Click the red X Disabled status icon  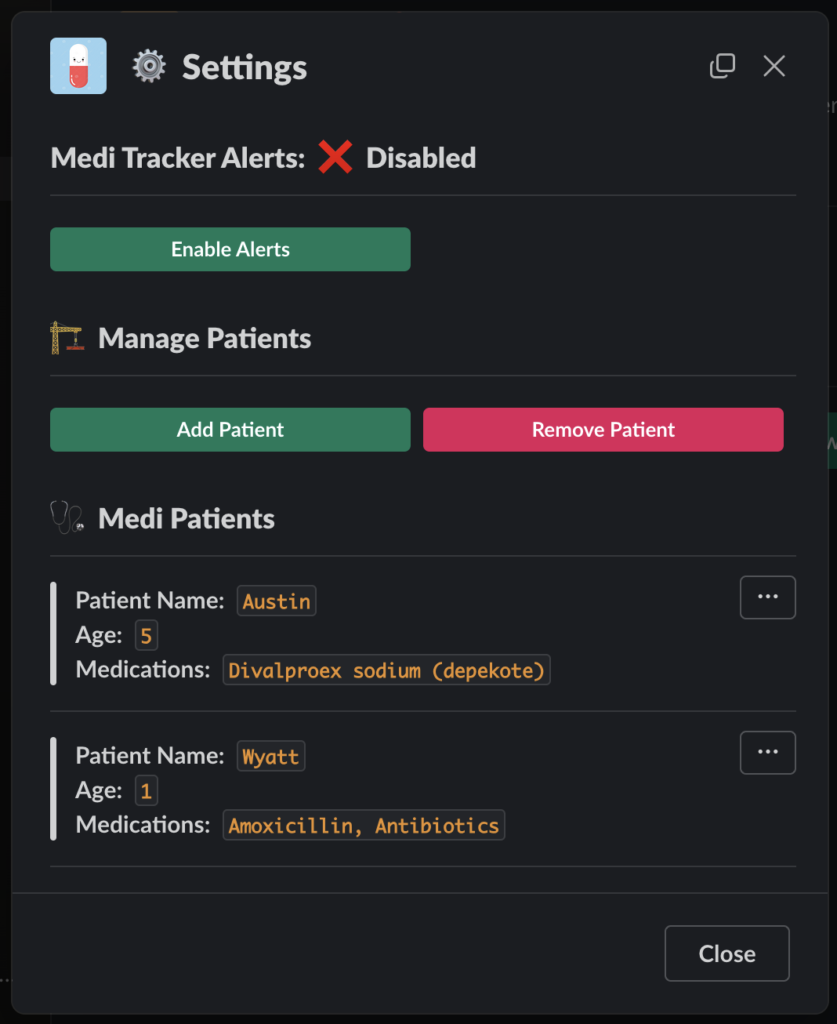click(x=335, y=157)
